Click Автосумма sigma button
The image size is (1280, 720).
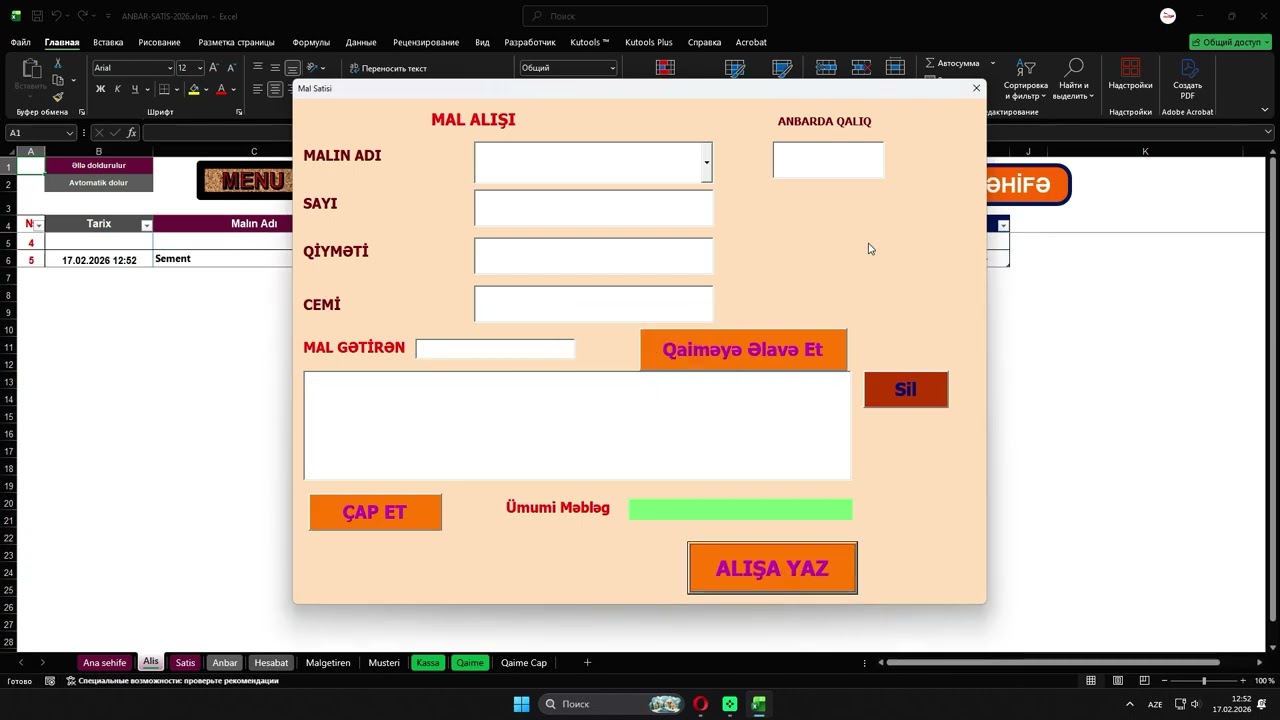tap(952, 63)
